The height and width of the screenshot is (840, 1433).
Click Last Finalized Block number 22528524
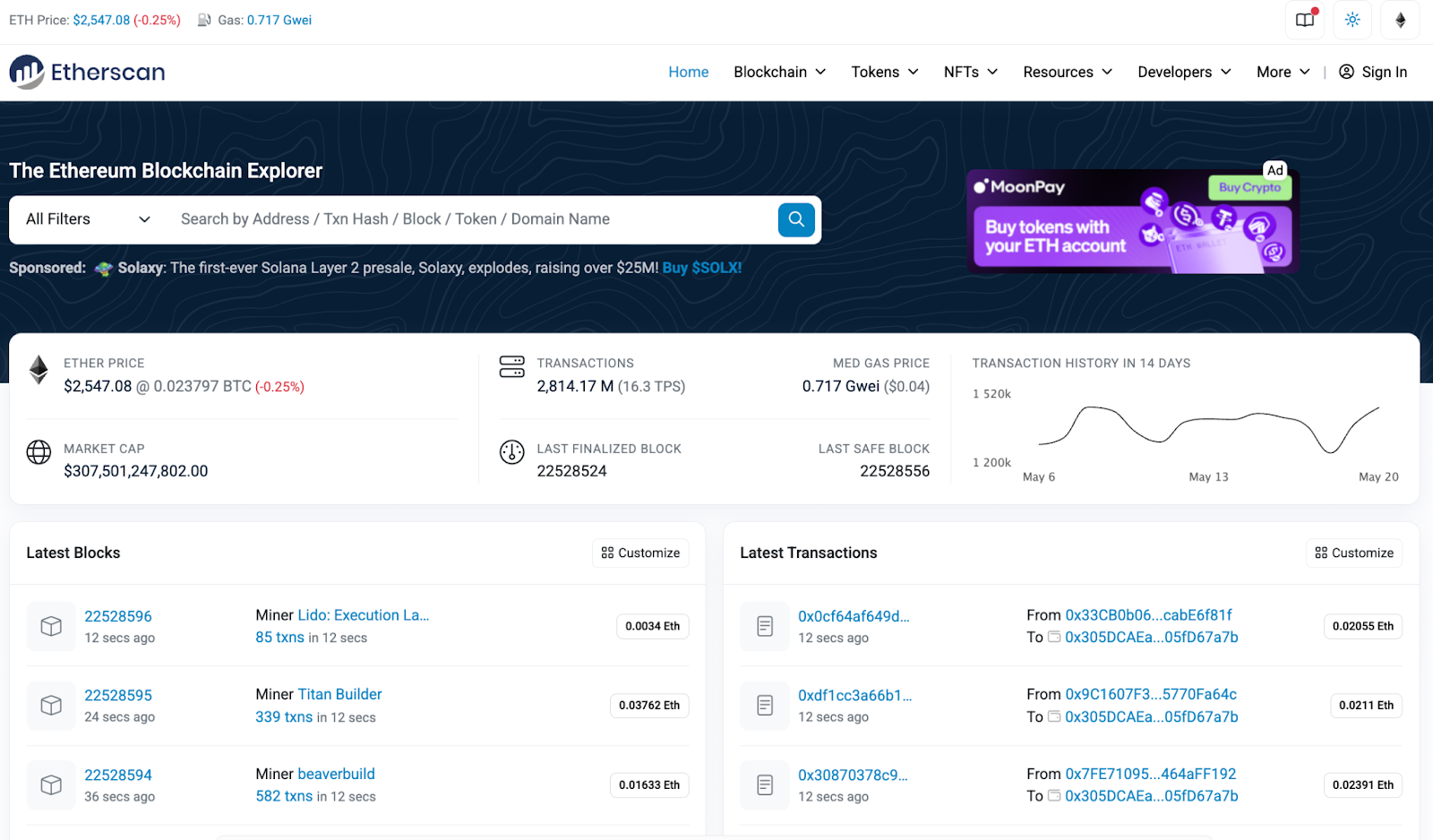[x=571, y=471]
